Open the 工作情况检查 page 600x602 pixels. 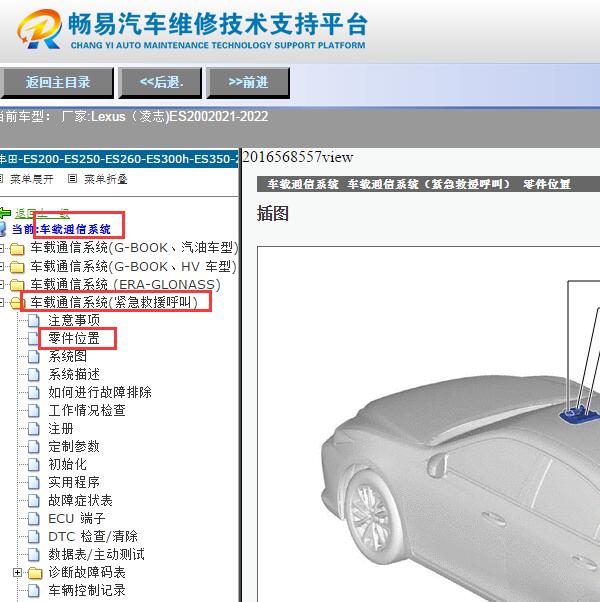[87, 410]
